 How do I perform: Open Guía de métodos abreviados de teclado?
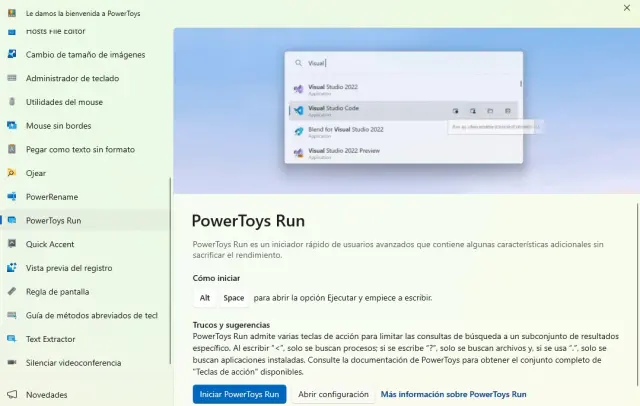pos(91,315)
